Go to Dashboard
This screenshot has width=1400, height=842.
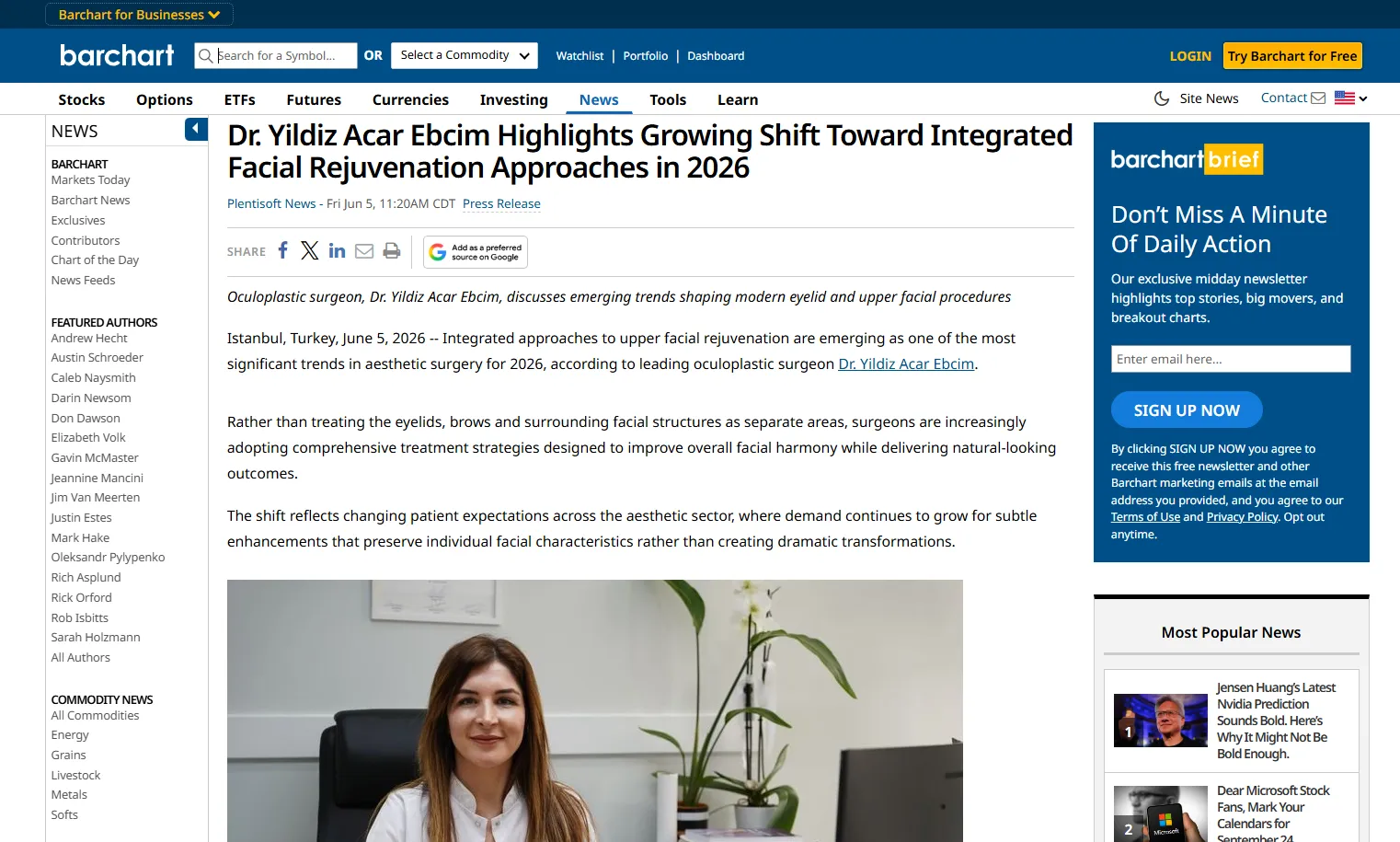[716, 56]
